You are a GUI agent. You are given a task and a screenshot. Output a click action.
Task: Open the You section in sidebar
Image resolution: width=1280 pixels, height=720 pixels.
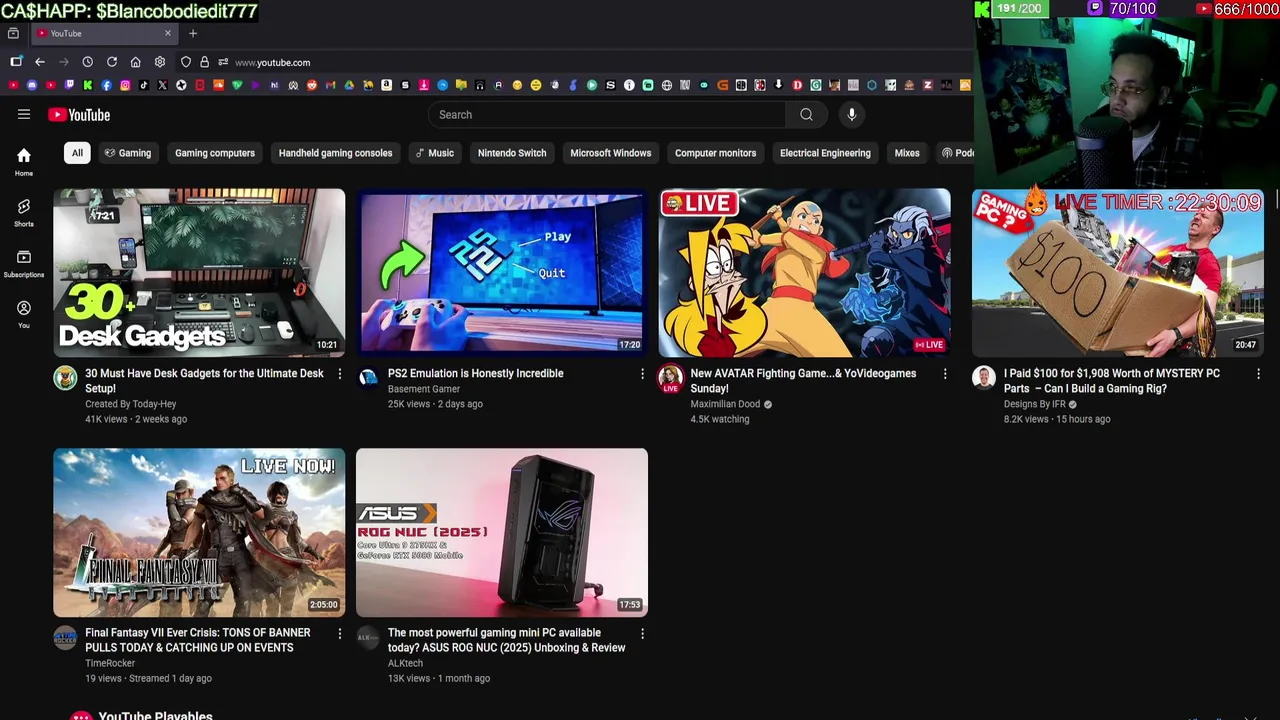(24, 314)
